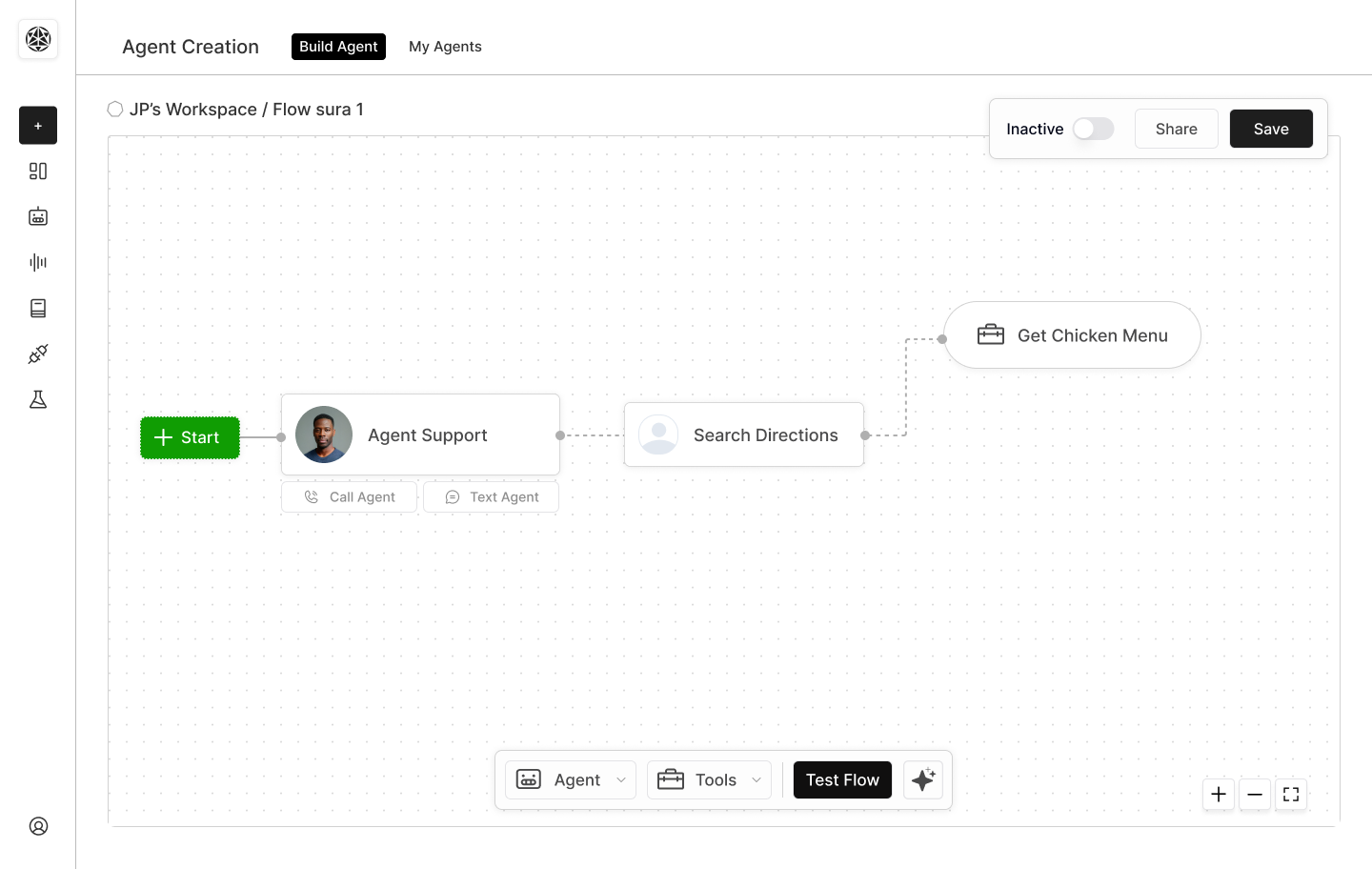Switch to the My Agents tab

445,47
